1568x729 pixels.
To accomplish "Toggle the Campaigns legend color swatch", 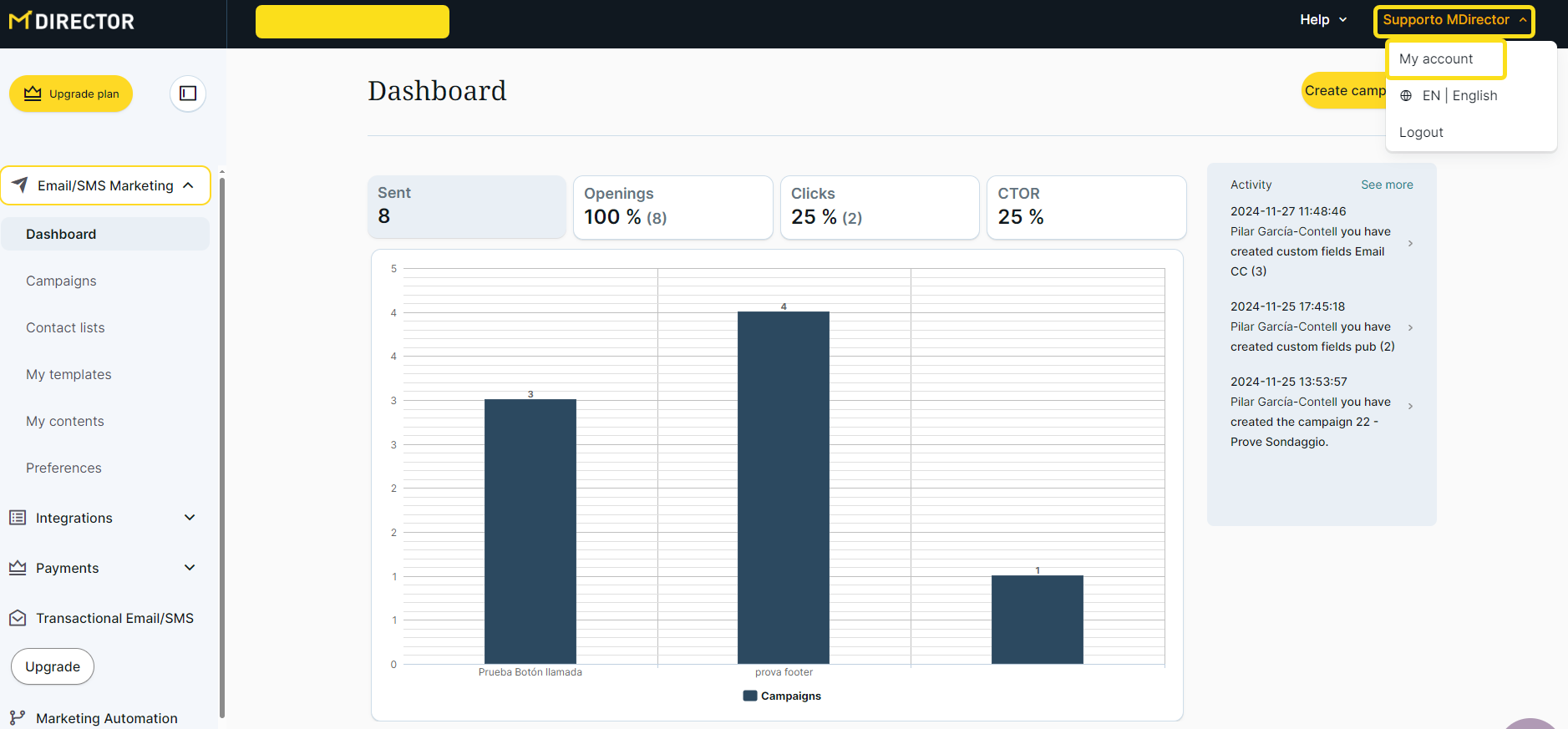I will tap(749, 696).
